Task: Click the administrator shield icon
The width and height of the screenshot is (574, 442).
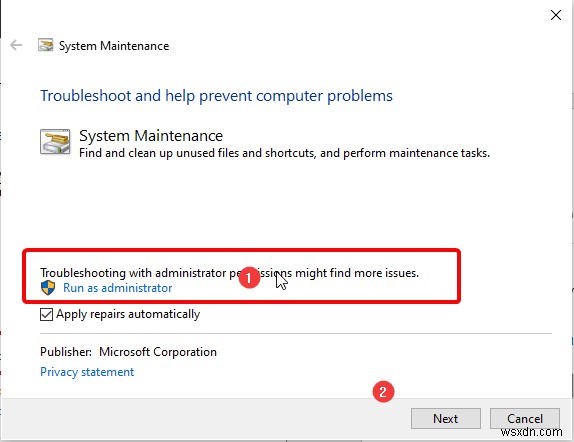Action: [48, 288]
